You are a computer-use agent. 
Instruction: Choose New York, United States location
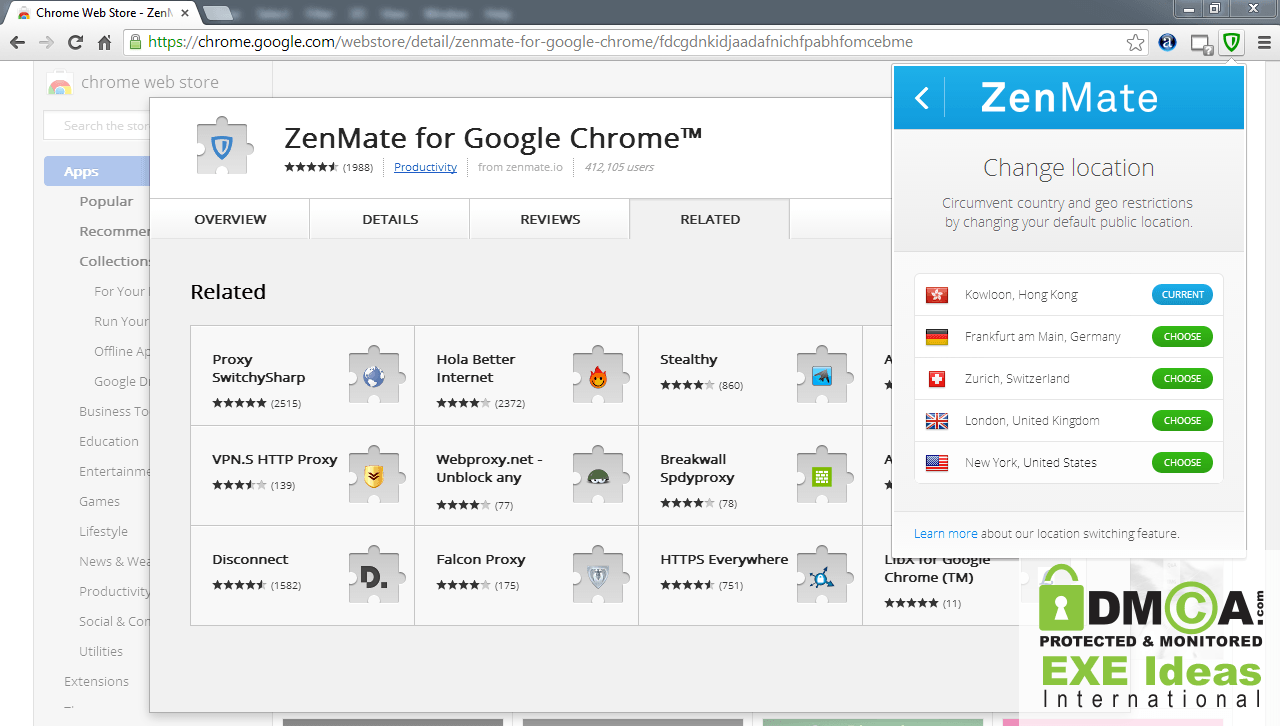pos(1182,463)
